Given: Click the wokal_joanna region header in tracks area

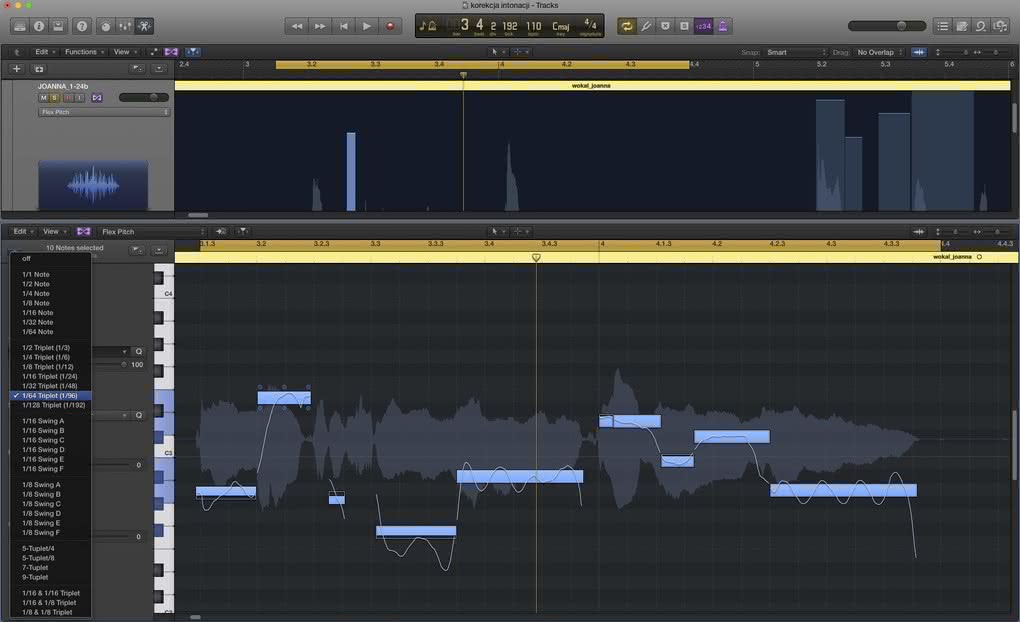Looking at the screenshot, I should click(592, 85).
